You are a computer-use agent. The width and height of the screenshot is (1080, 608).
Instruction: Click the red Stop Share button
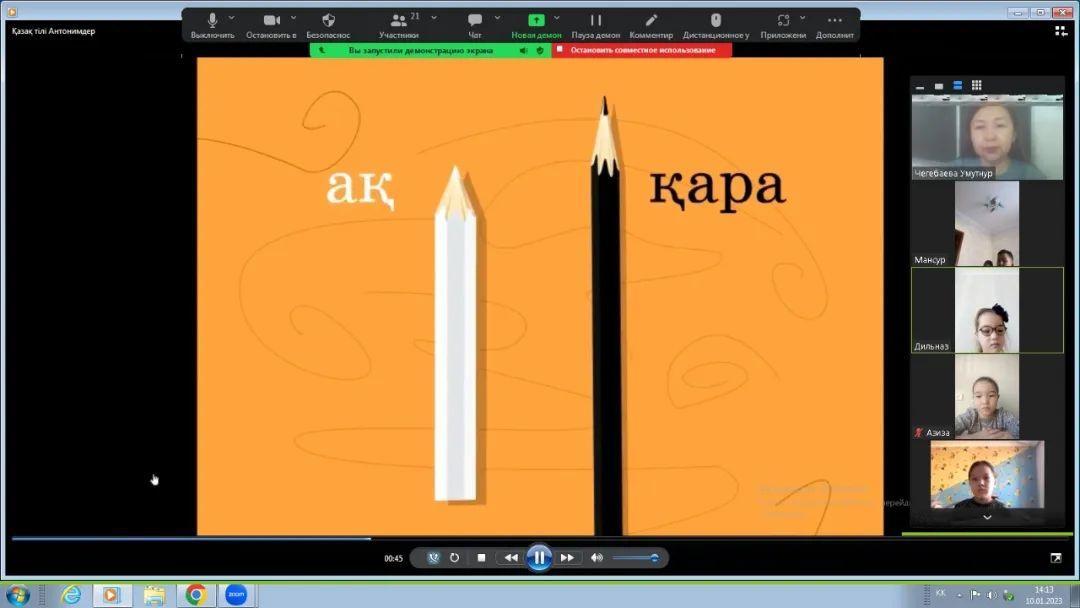642,50
